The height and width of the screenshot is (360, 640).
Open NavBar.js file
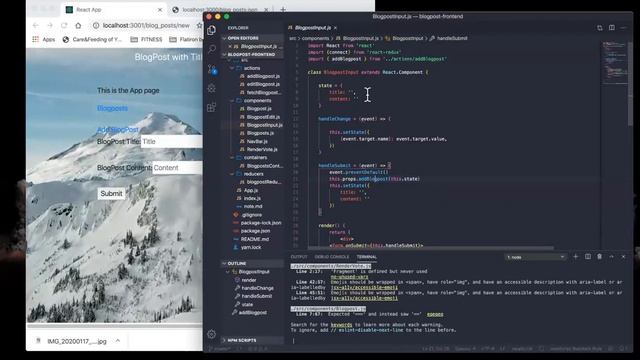pyautogui.click(x=257, y=142)
